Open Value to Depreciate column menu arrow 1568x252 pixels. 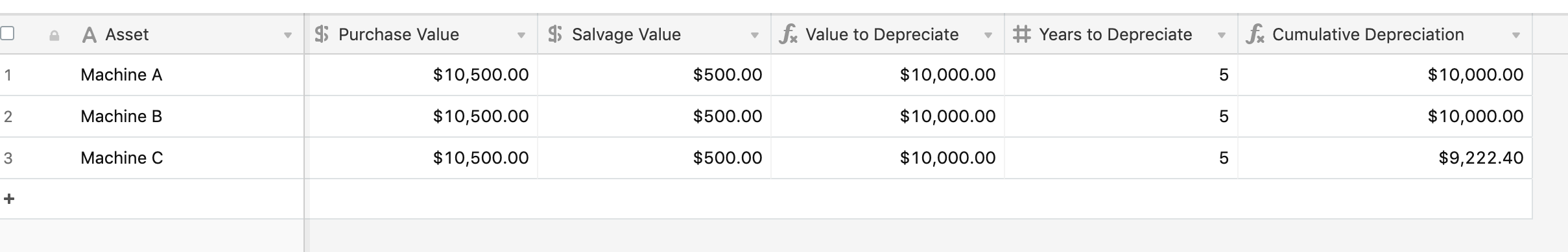988,36
